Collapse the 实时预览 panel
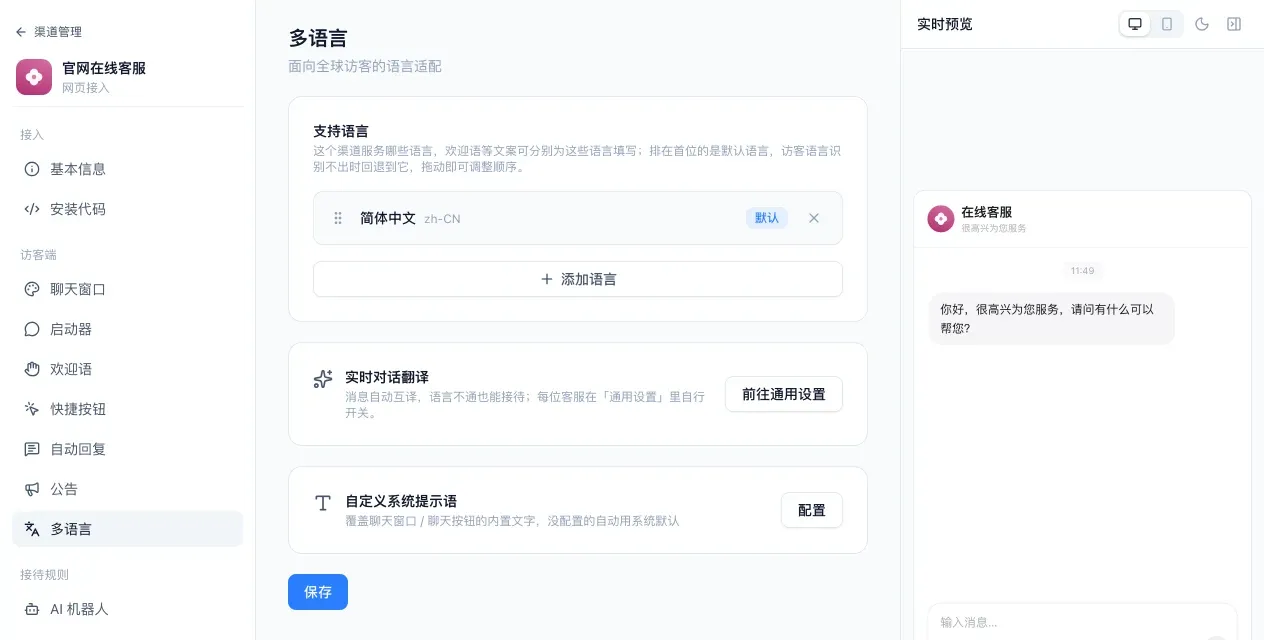1264x640 pixels. (x=1234, y=24)
